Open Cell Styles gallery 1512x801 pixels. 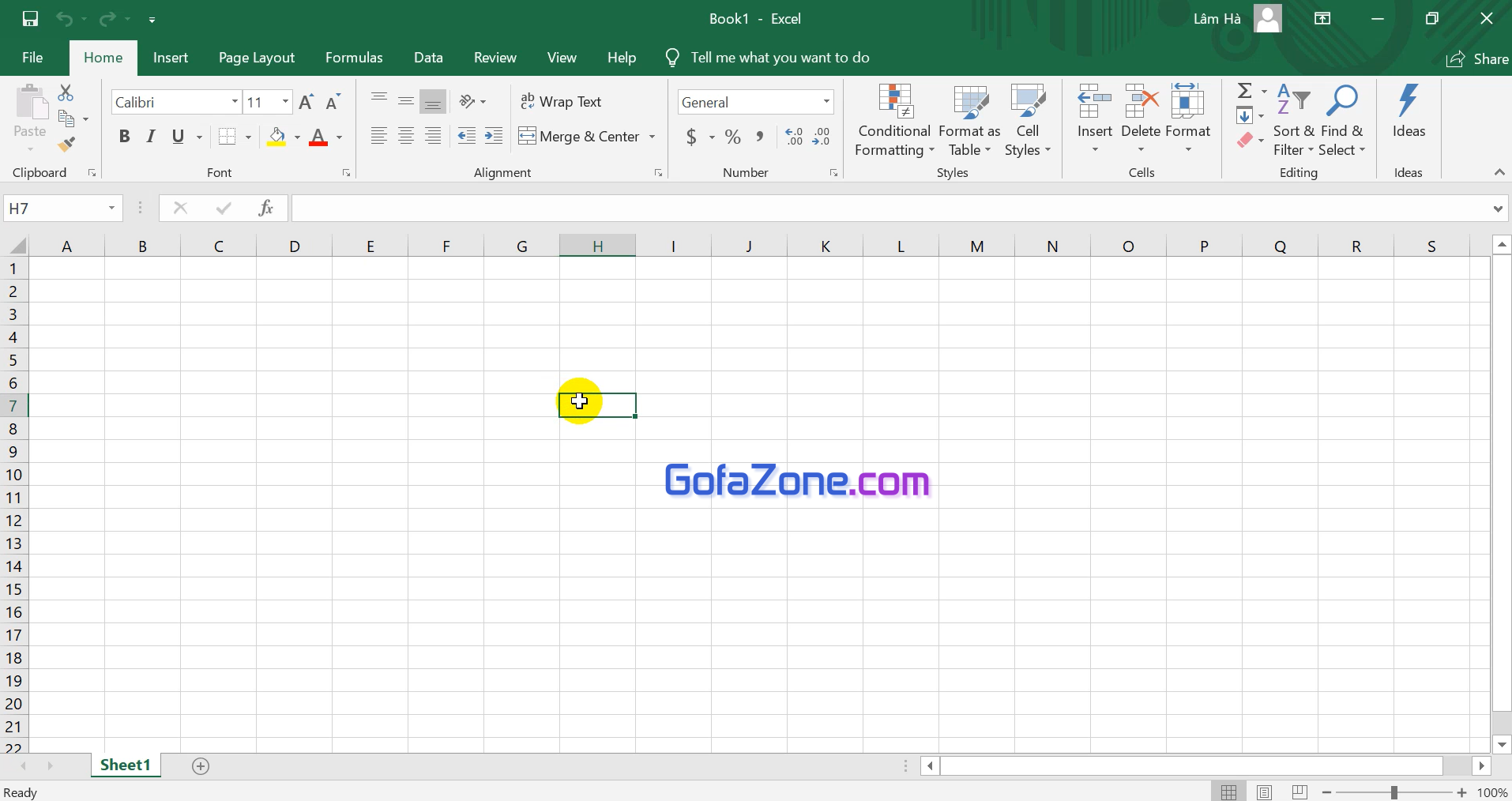1028,120
